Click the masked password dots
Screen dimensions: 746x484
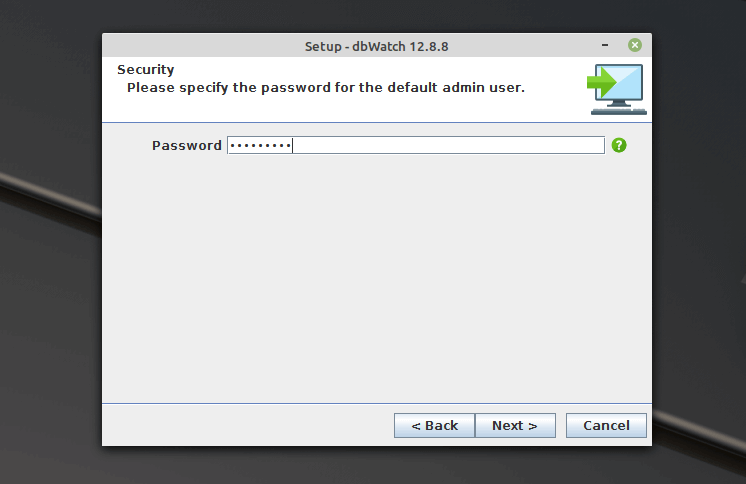coord(259,146)
